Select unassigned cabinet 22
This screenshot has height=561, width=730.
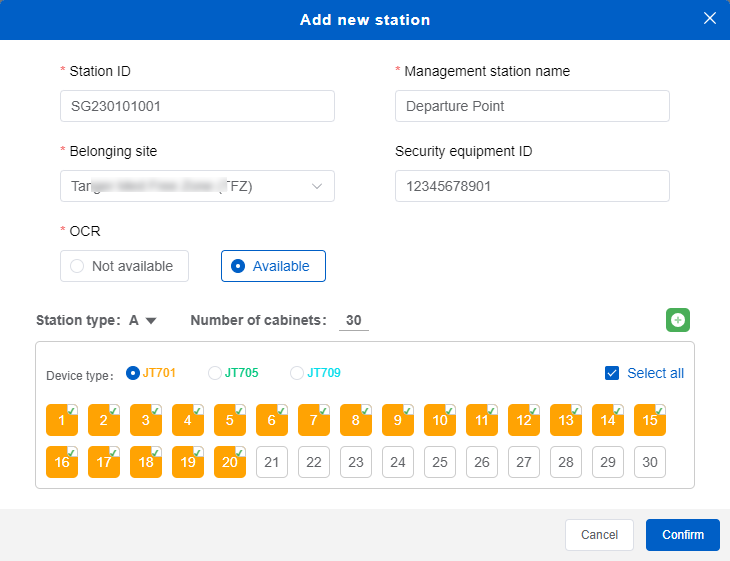coord(314,462)
